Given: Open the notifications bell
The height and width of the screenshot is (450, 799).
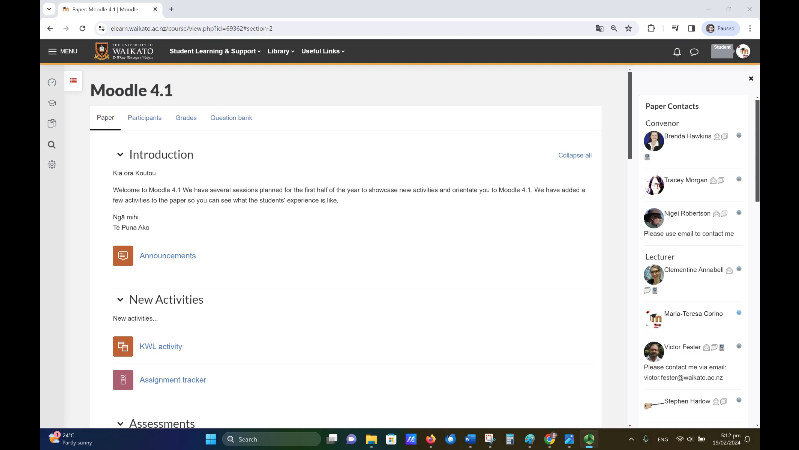Looking at the screenshot, I should (677, 51).
